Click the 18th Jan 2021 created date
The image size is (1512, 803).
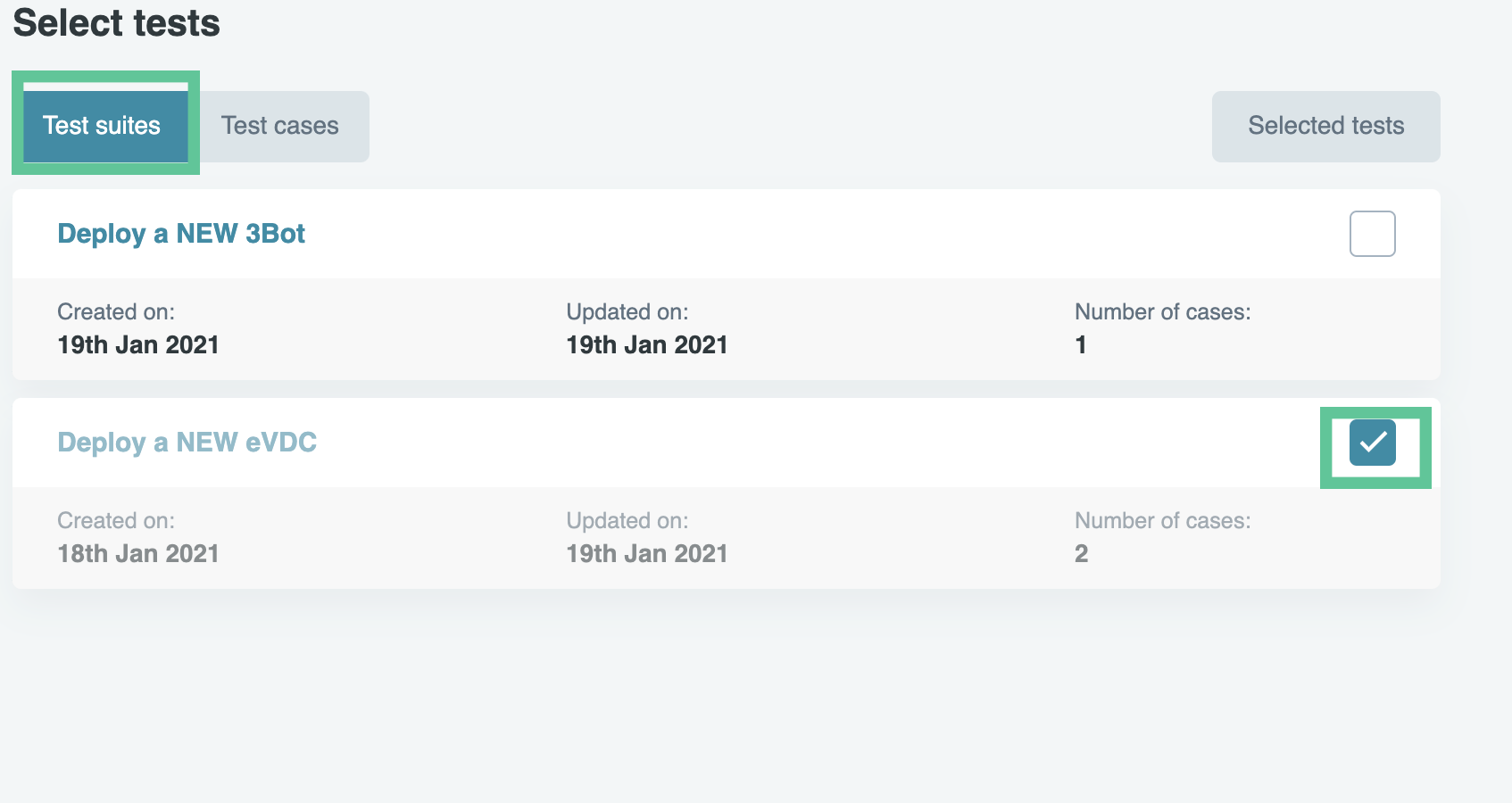pos(138,554)
